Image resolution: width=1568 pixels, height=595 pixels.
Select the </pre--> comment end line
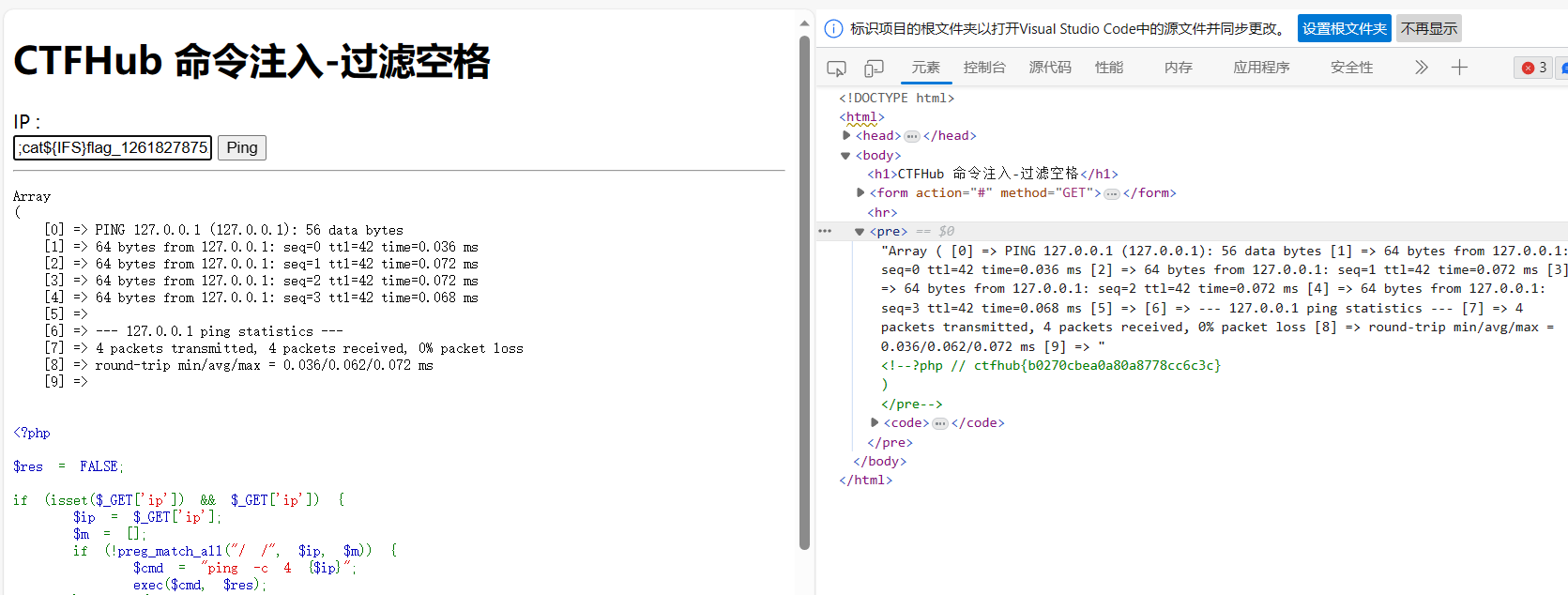[912, 404]
